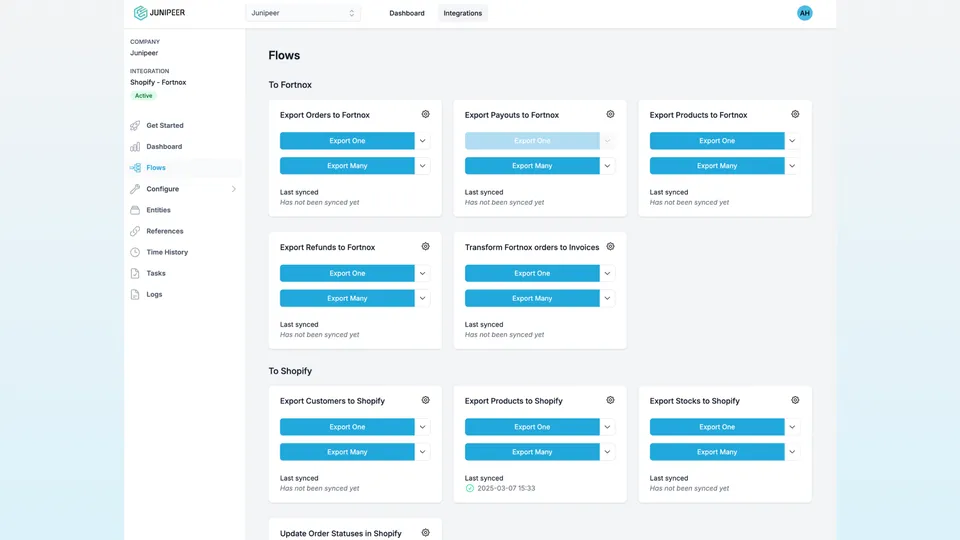This screenshot has height=540, width=960.
Task: Open settings gear for Export Products to Shopify
Action: pos(610,400)
